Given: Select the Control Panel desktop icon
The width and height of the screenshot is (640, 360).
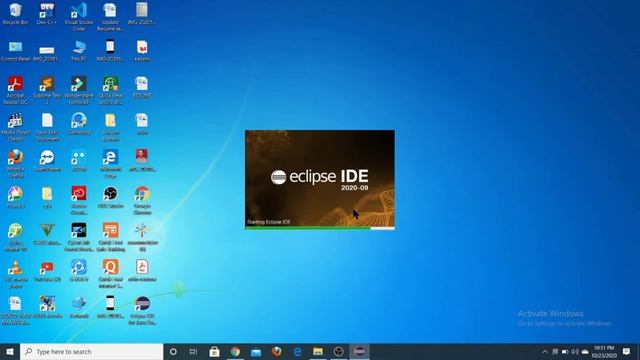Looking at the screenshot, I should 15,51.
